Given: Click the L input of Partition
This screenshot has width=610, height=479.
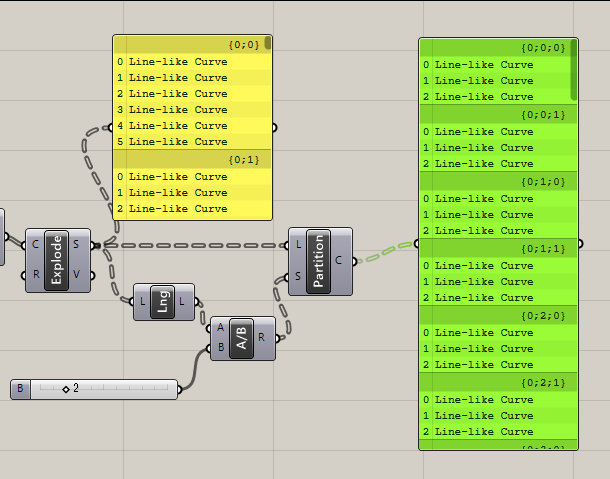Looking at the screenshot, I should [x=299, y=244].
